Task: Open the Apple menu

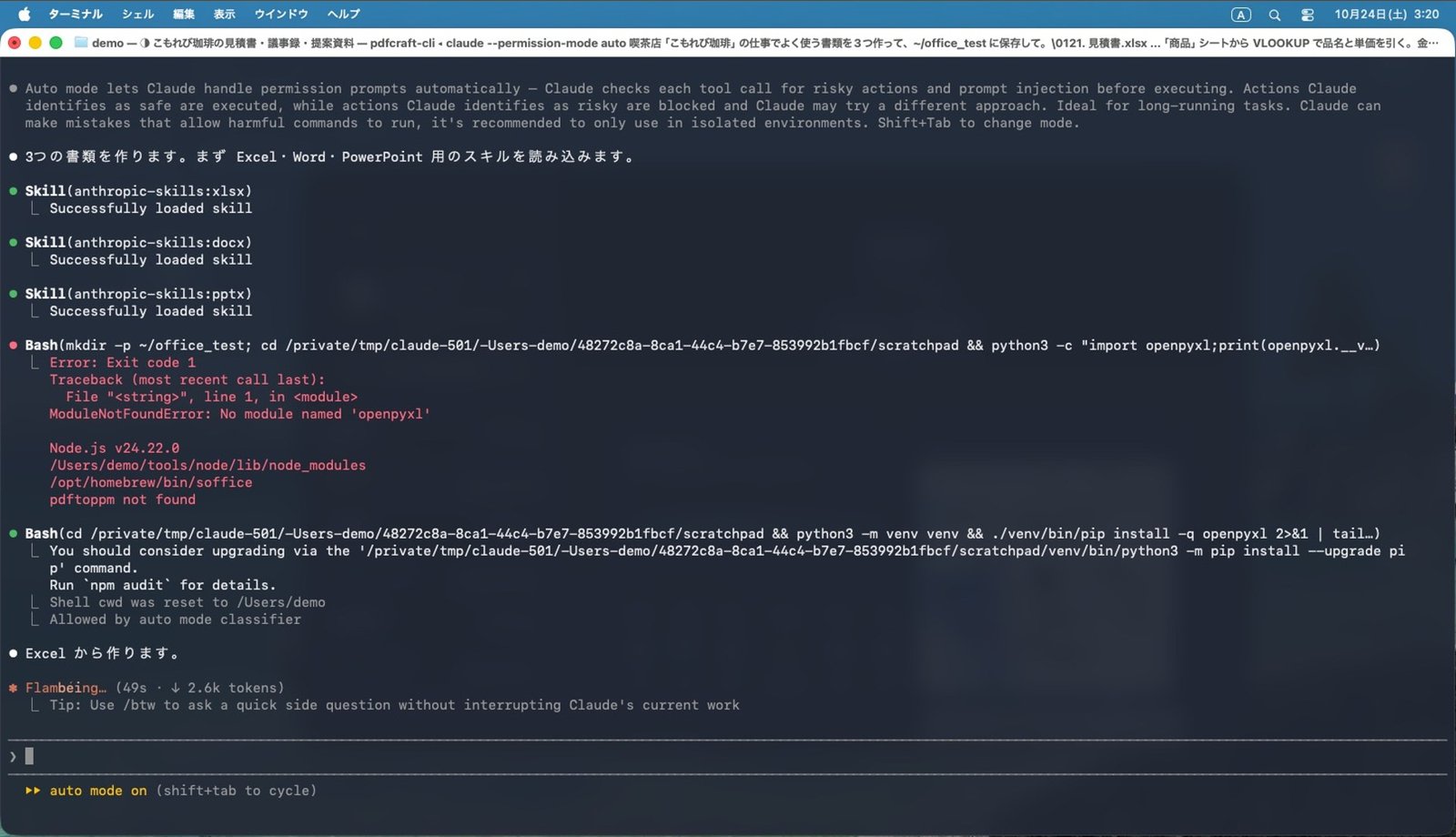Action: [25, 14]
